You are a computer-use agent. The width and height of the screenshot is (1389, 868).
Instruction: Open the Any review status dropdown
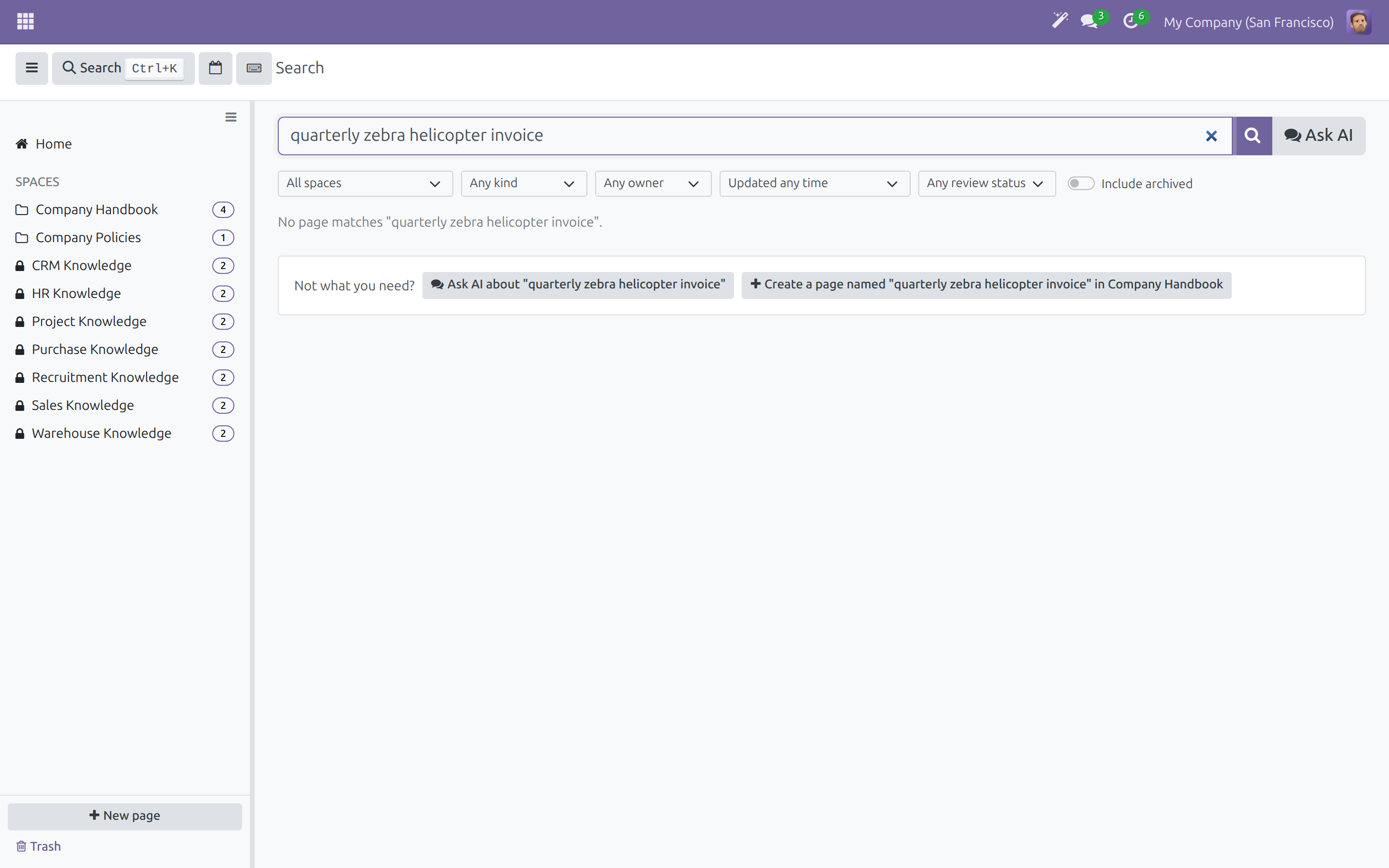pos(987,184)
